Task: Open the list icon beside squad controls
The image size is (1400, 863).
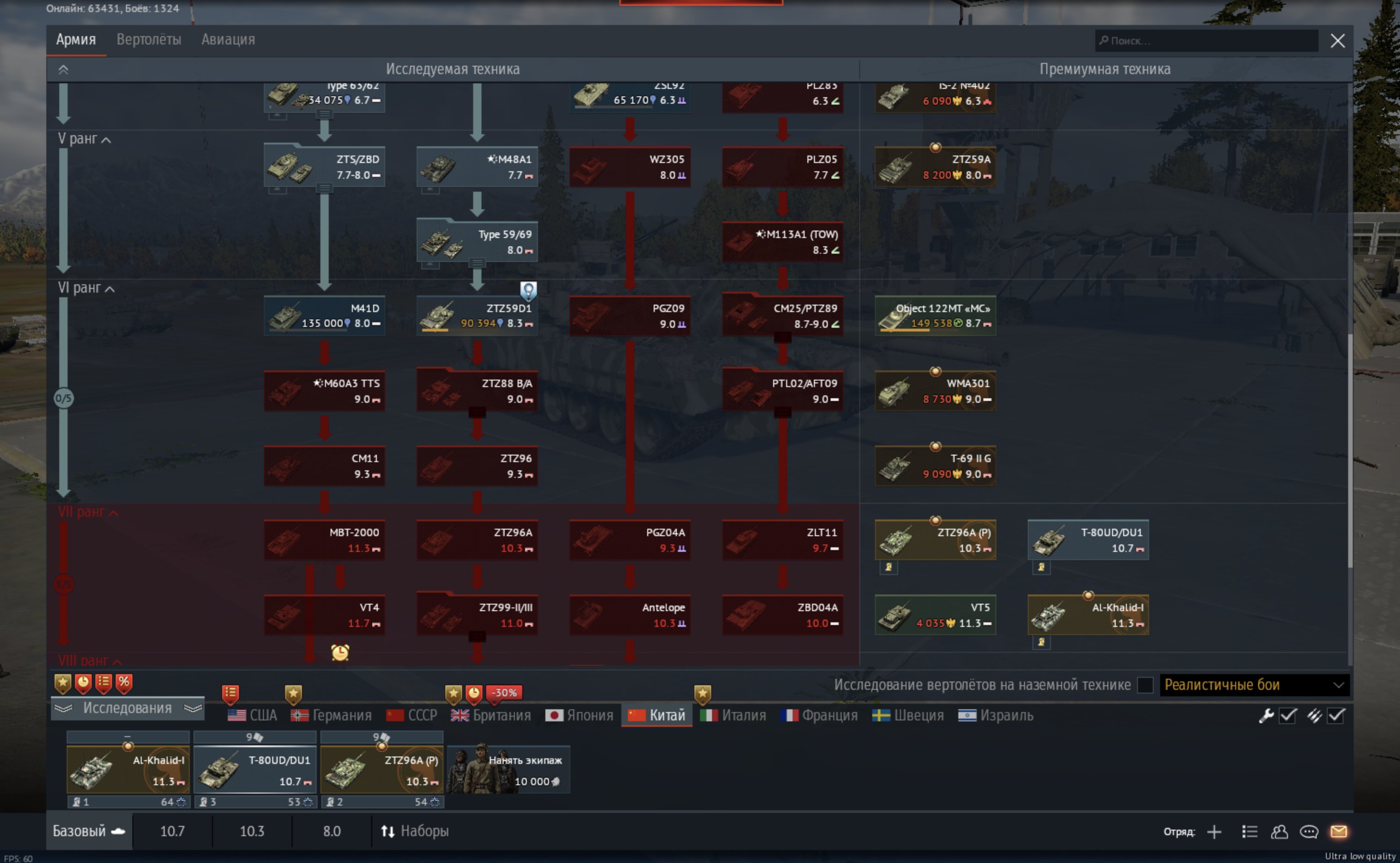Action: pyautogui.click(x=1250, y=832)
